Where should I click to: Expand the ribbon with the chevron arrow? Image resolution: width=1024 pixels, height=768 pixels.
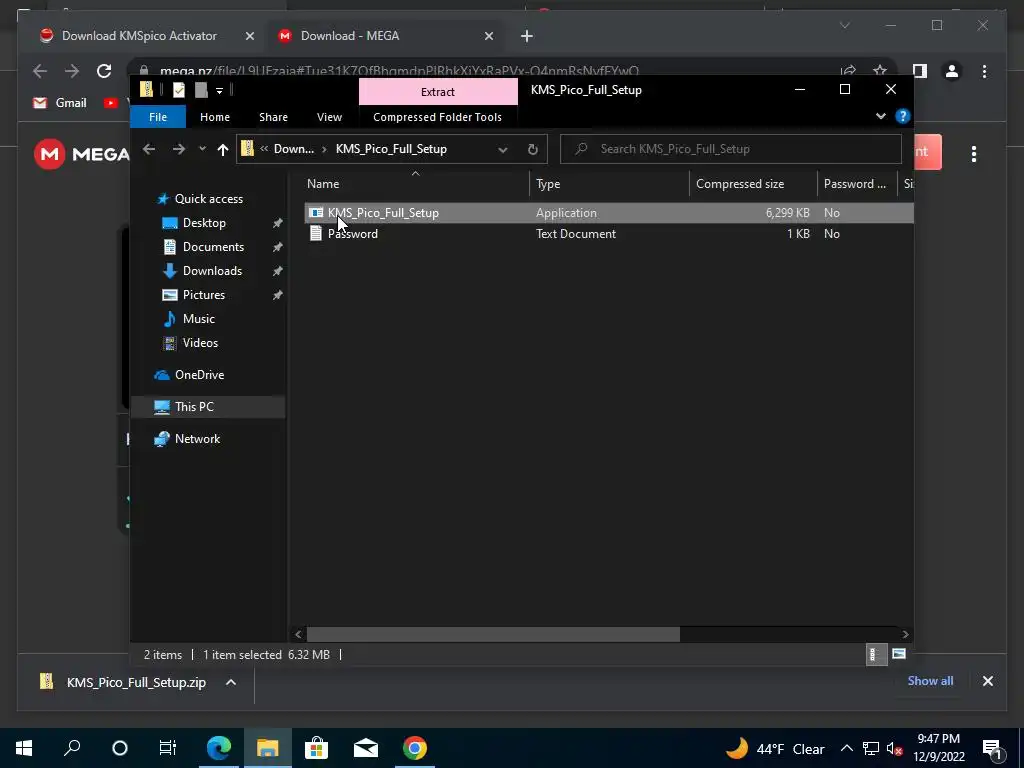tap(881, 116)
